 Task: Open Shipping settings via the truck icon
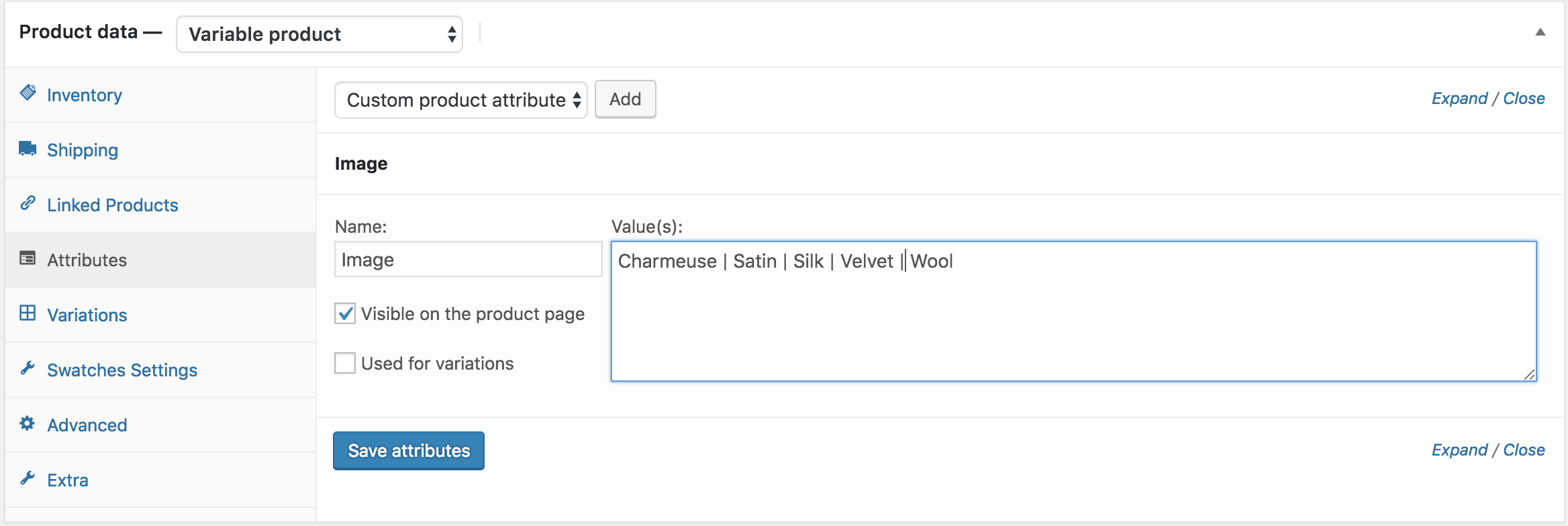[27, 150]
